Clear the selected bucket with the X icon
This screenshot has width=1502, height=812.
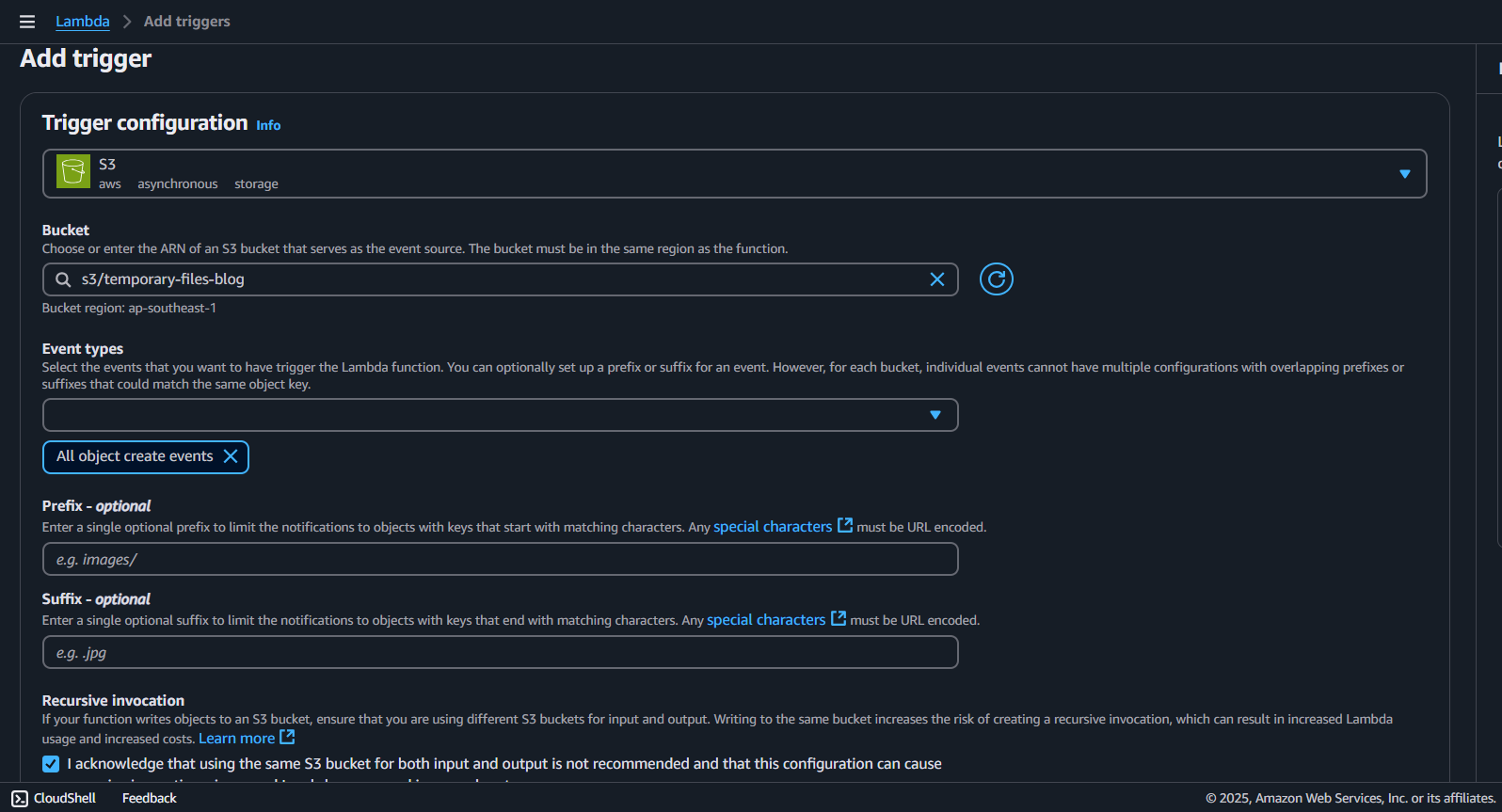[937, 279]
